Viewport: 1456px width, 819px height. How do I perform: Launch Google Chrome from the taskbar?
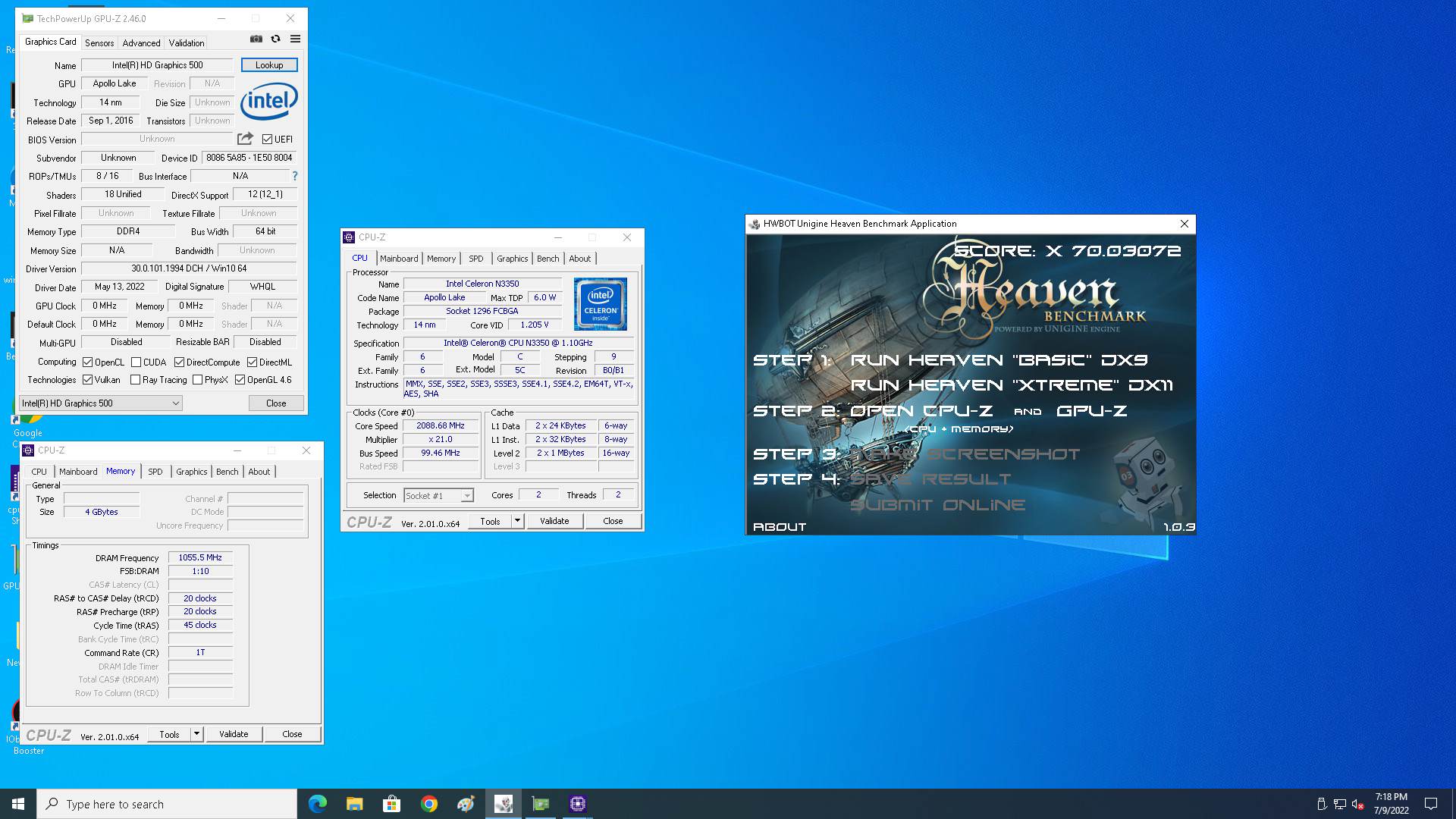pyautogui.click(x=428, y=804)
